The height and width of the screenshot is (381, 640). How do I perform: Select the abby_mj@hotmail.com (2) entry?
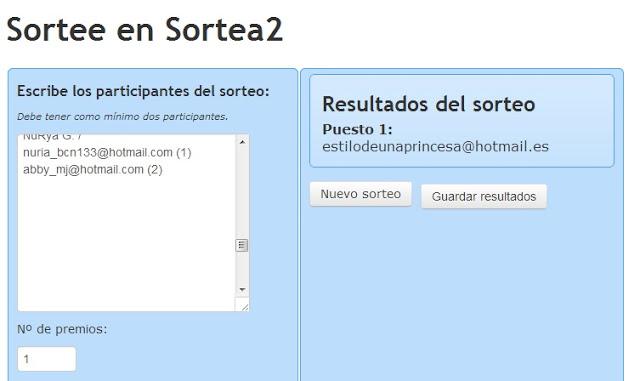point(93,169)
